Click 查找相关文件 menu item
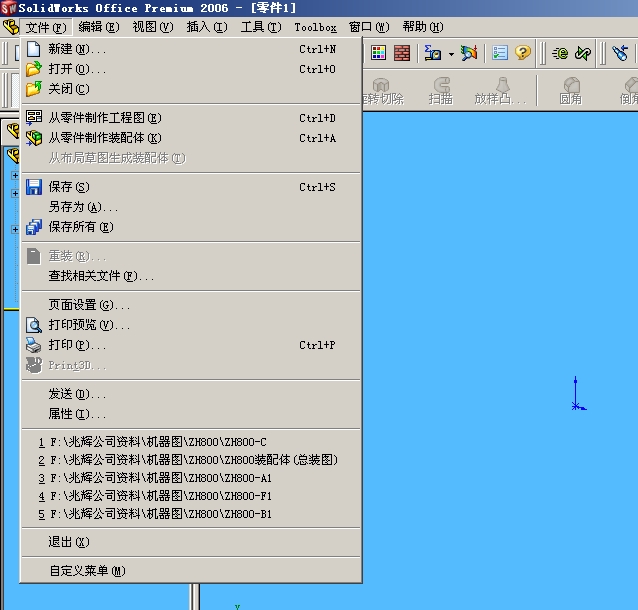 pyautogui.click(x=191, y=276)
